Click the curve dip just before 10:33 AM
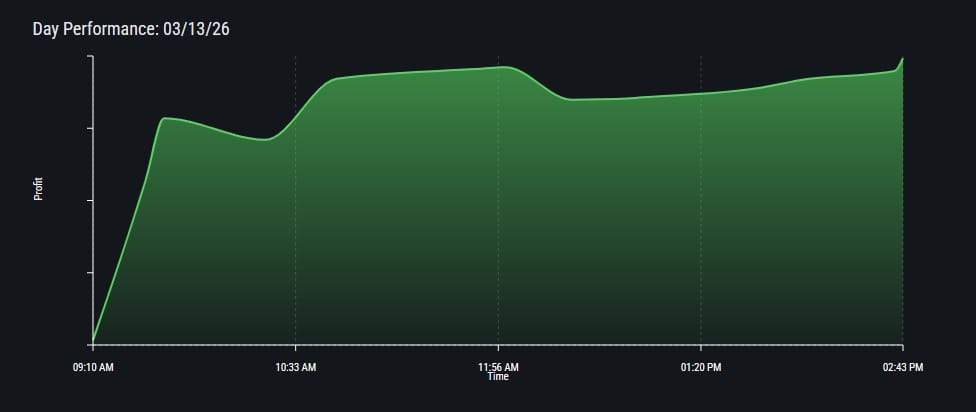This screenshot has height=412, width=976. point(265,140)
